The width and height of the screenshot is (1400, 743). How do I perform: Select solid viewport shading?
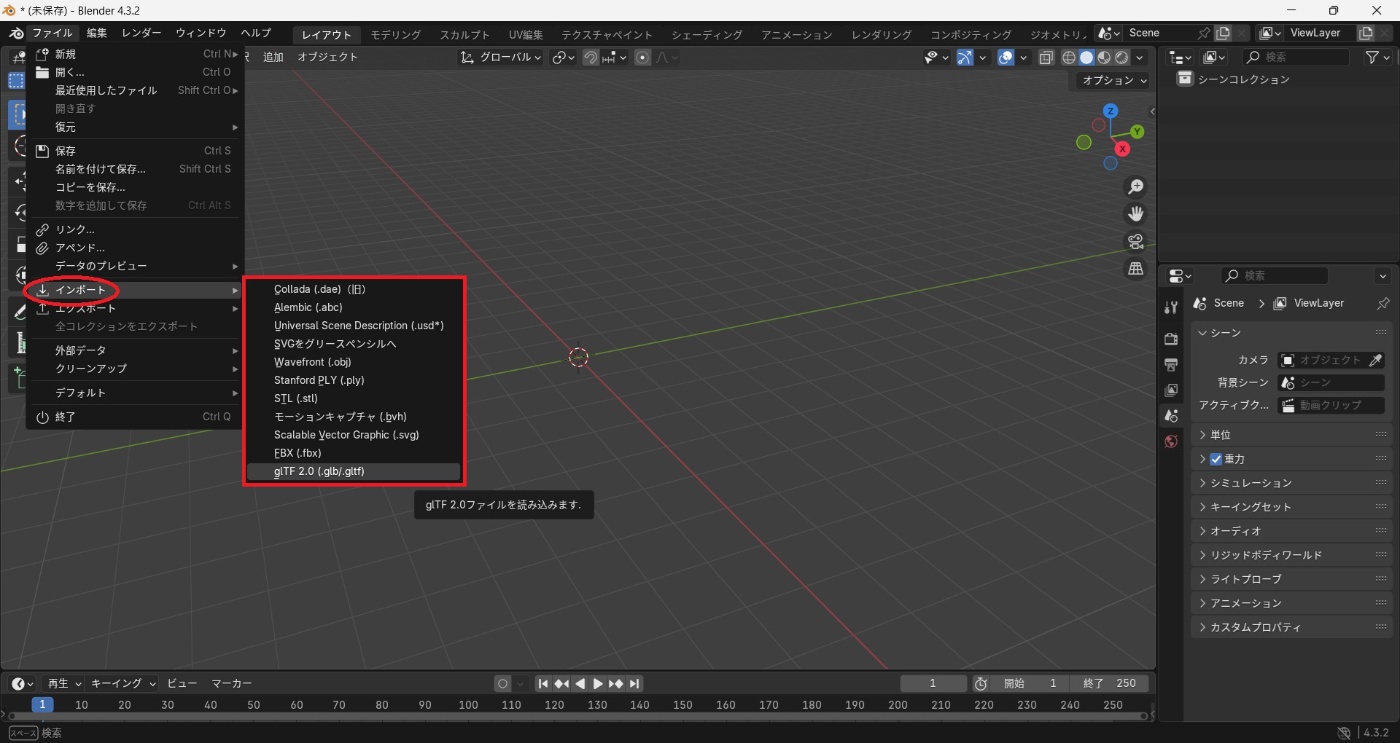point(1087,58)
